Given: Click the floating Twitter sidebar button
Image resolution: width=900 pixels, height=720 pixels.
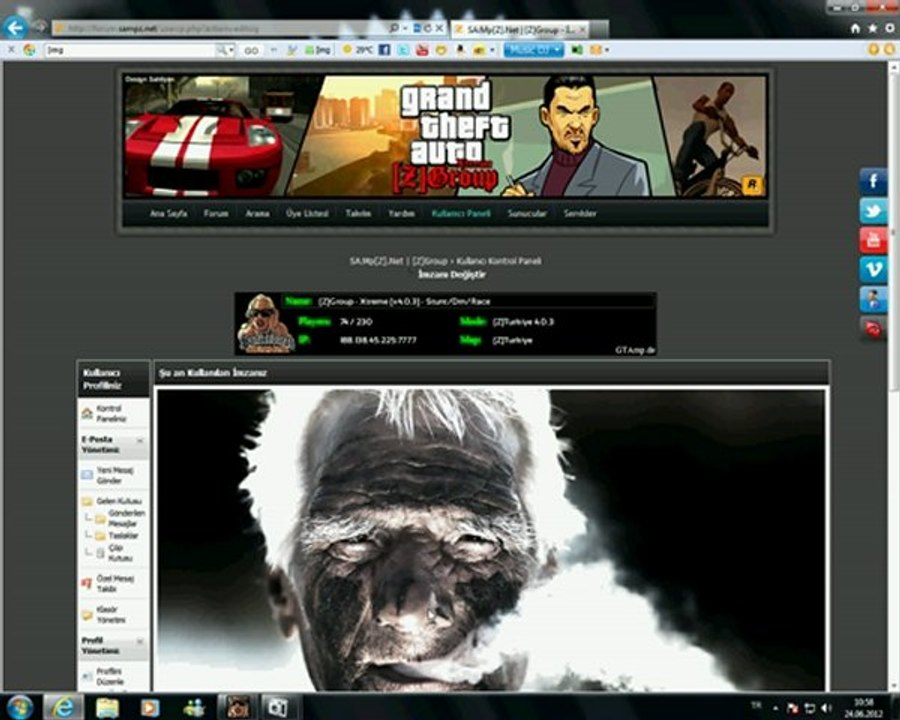Looking at the screenshot, I should 873,211.
